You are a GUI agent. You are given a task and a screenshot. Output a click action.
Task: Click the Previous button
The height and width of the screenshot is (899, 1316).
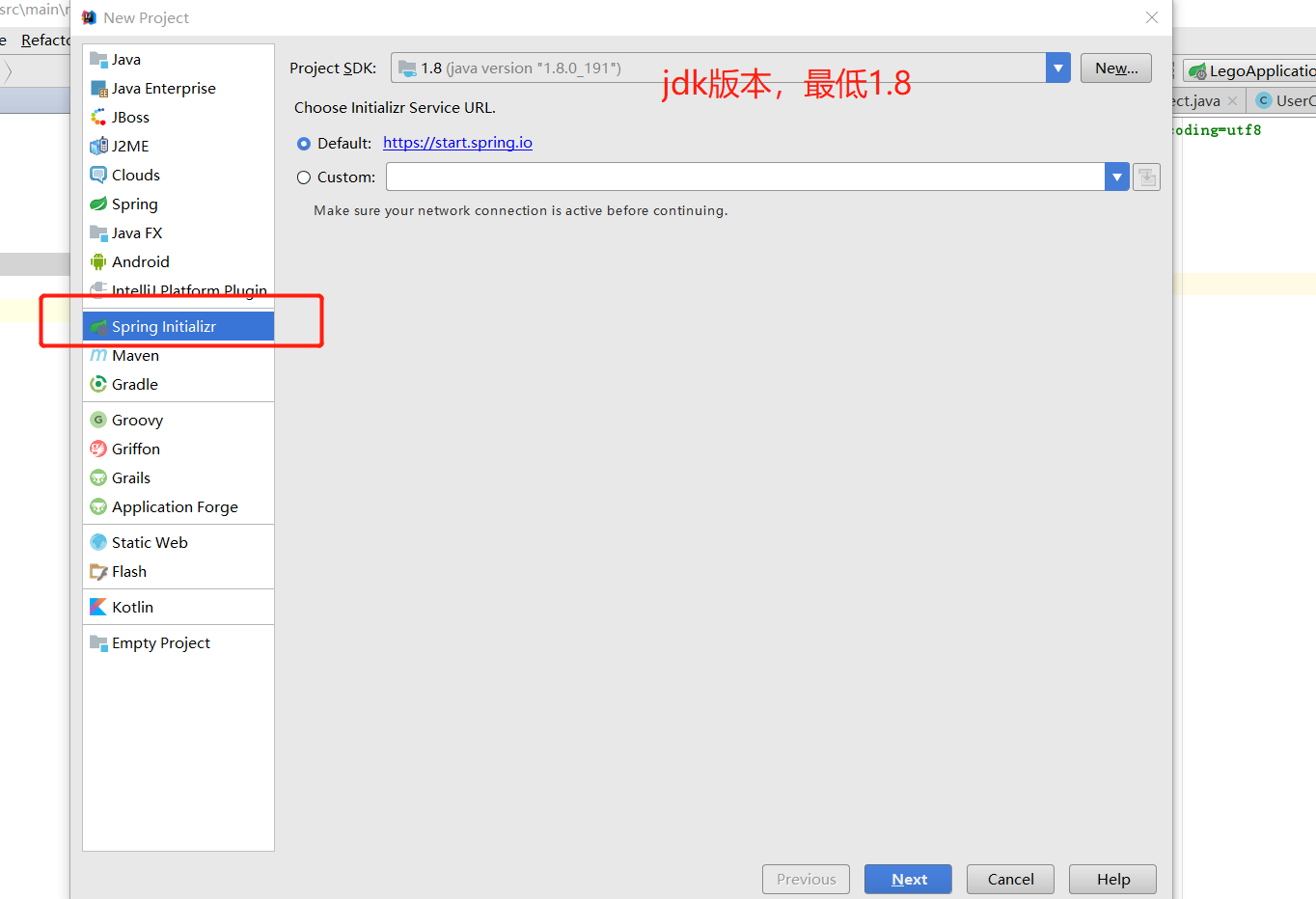pos(806,880)
